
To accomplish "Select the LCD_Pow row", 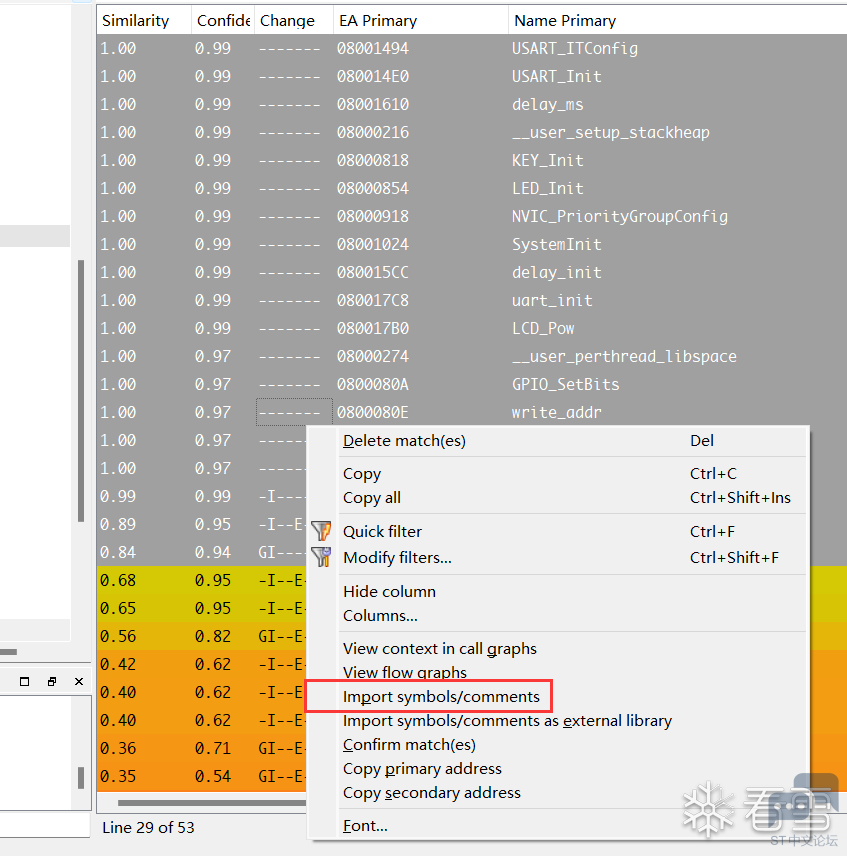I will pyautogui.click(x=472, y=328).
